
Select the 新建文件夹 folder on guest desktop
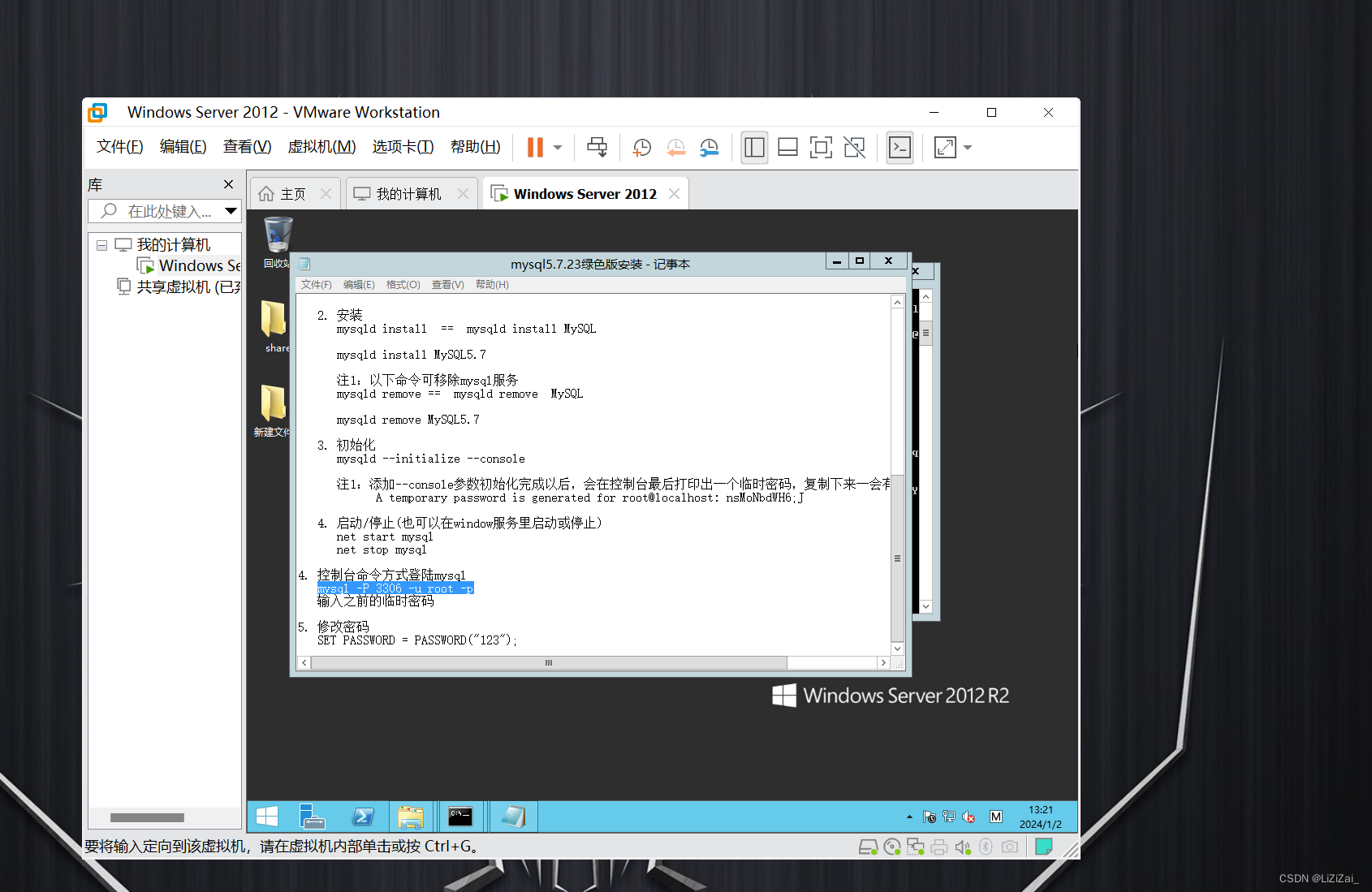272,411
